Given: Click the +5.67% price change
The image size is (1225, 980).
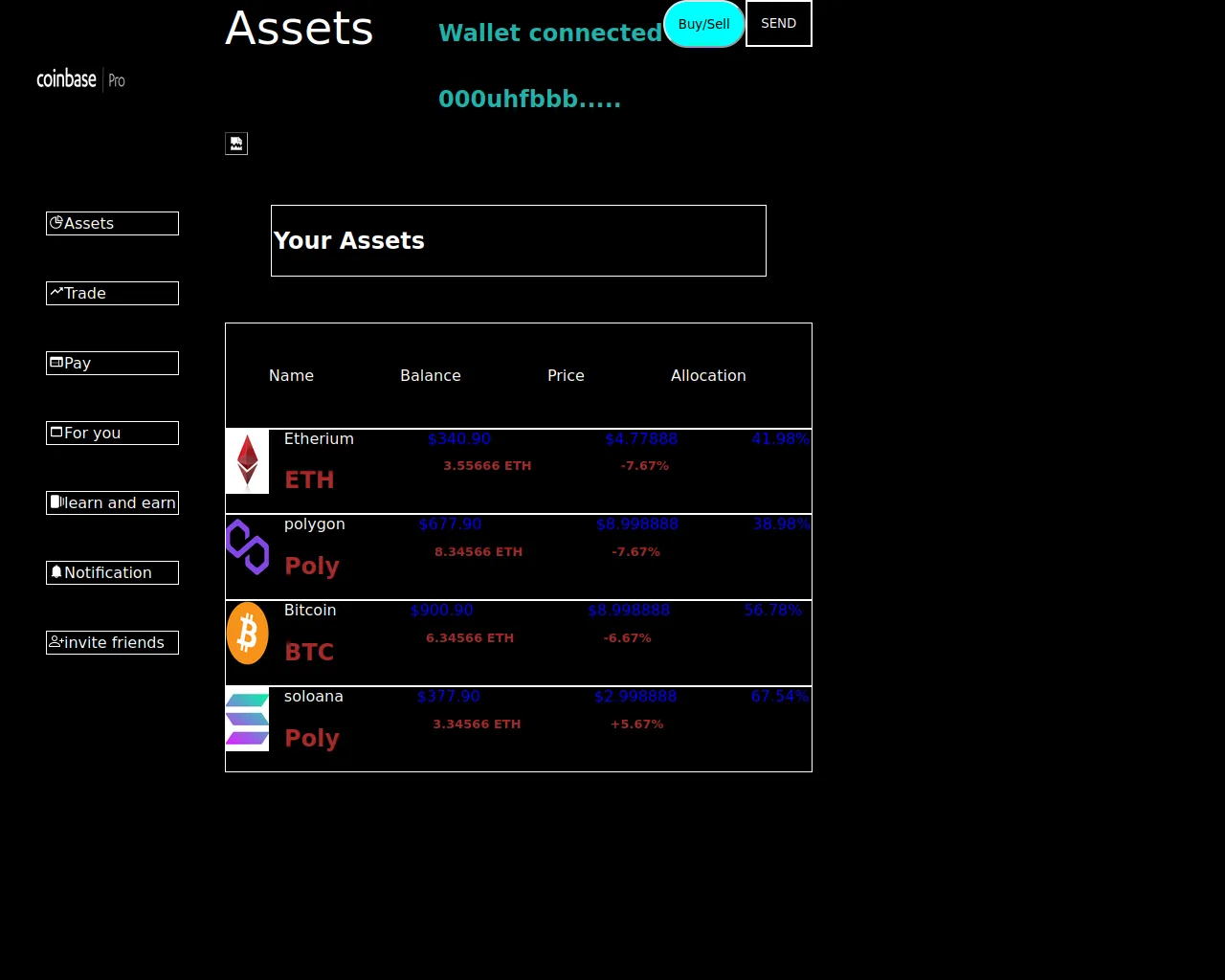Looking at the screenshot, I should coord(636,724).
